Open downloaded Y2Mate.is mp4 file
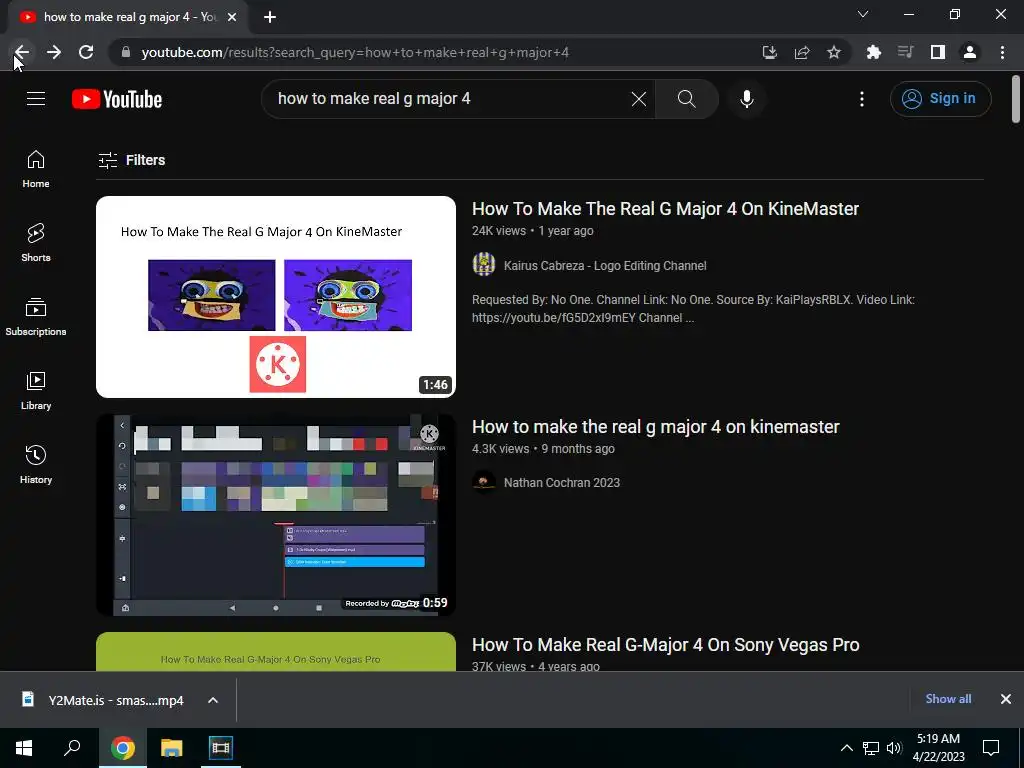Screen dimensions: 1024x768 103,700
